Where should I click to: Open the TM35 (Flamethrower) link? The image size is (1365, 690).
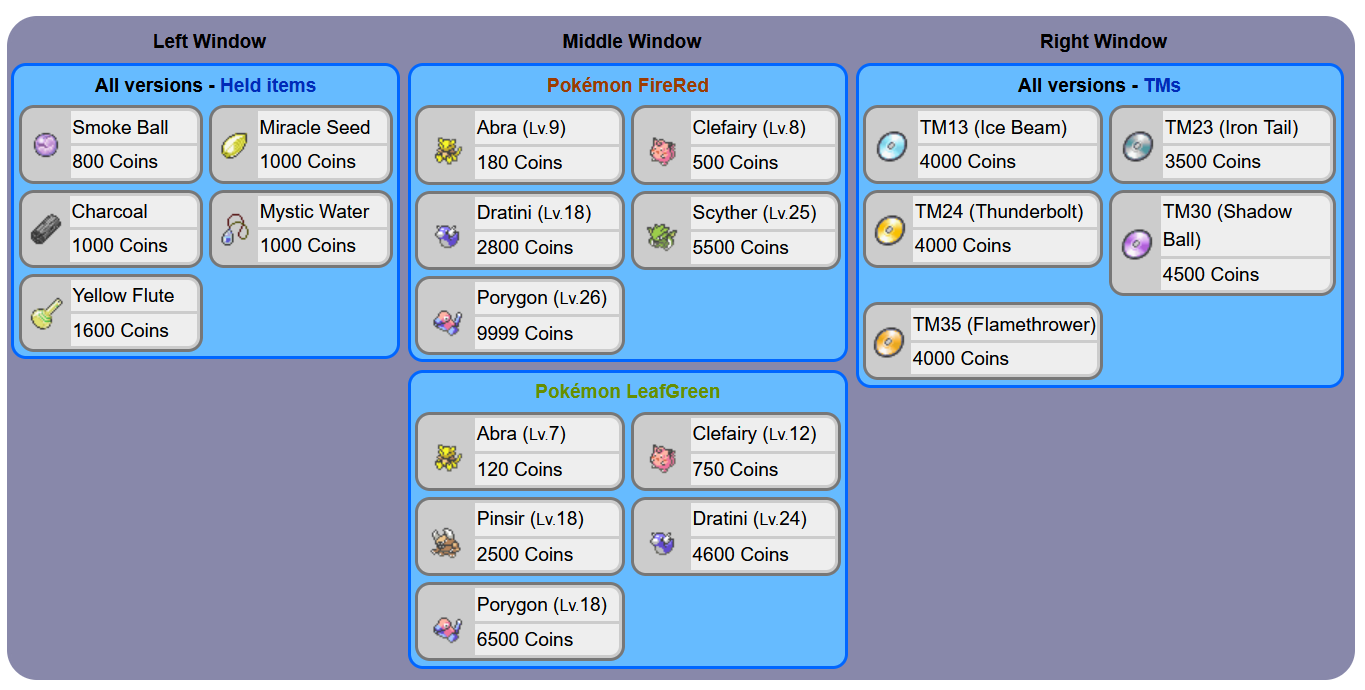(x=1004, y=324)
